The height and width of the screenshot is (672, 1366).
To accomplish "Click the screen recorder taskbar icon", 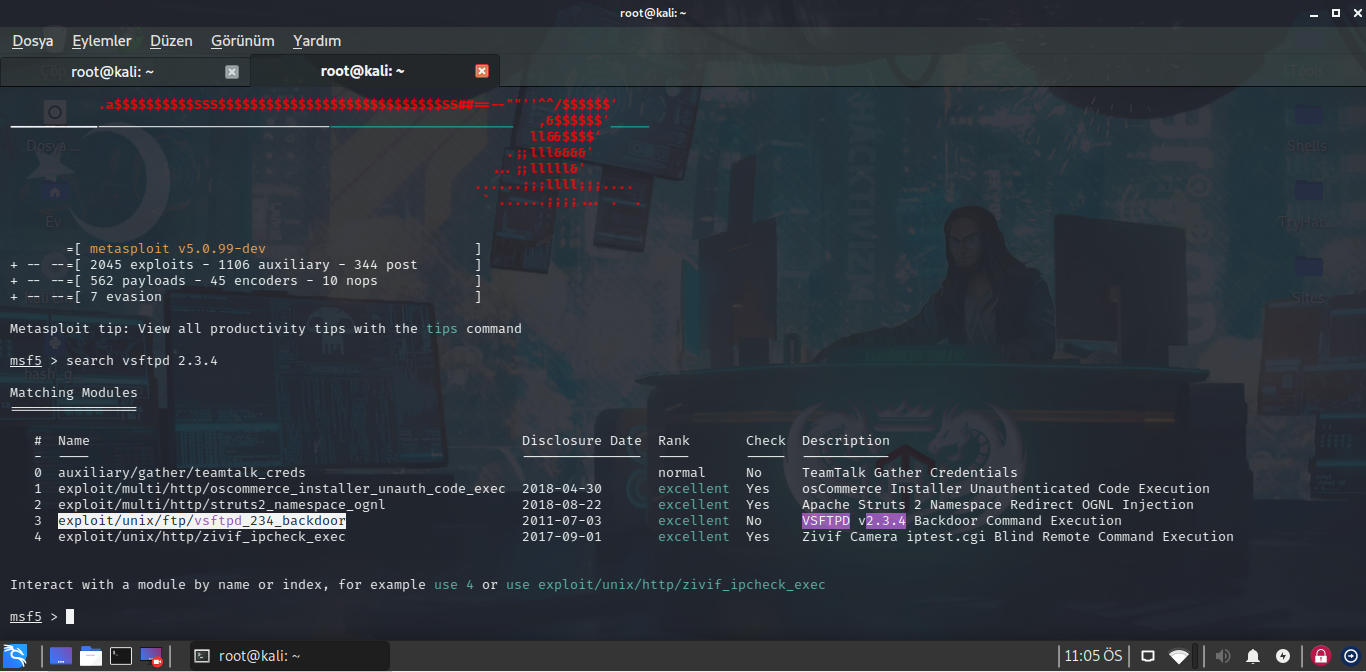I will pyautogui.click(x=151, y=656).
